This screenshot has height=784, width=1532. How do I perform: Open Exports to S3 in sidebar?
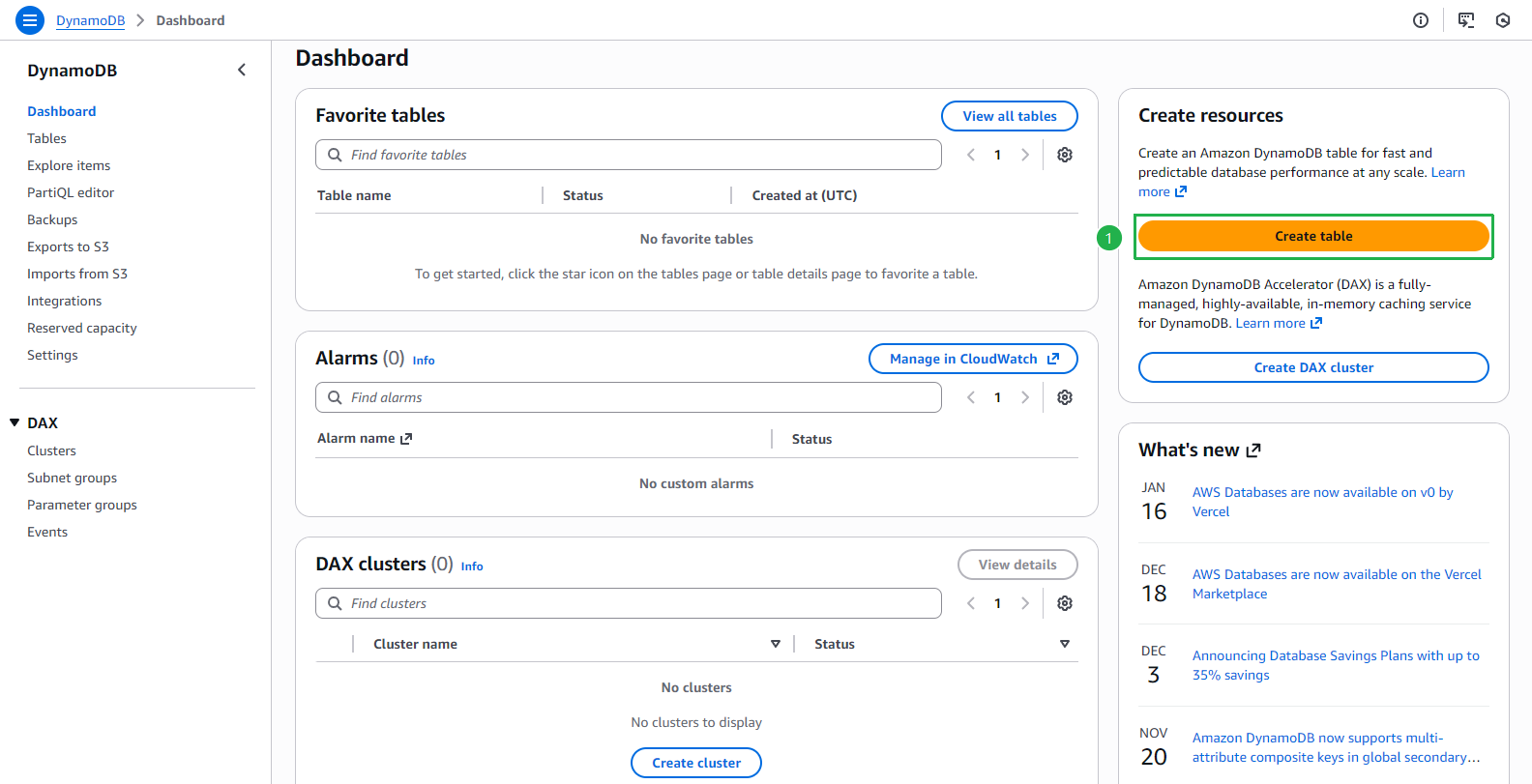coord(68,247)
